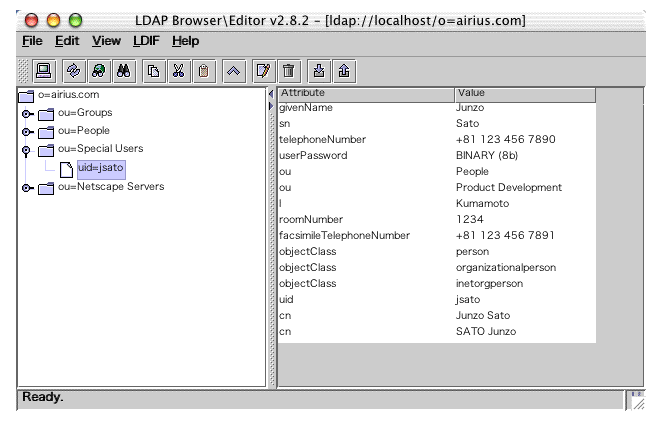Click the ou=Netscape Servers folder icon

[46, 188]
